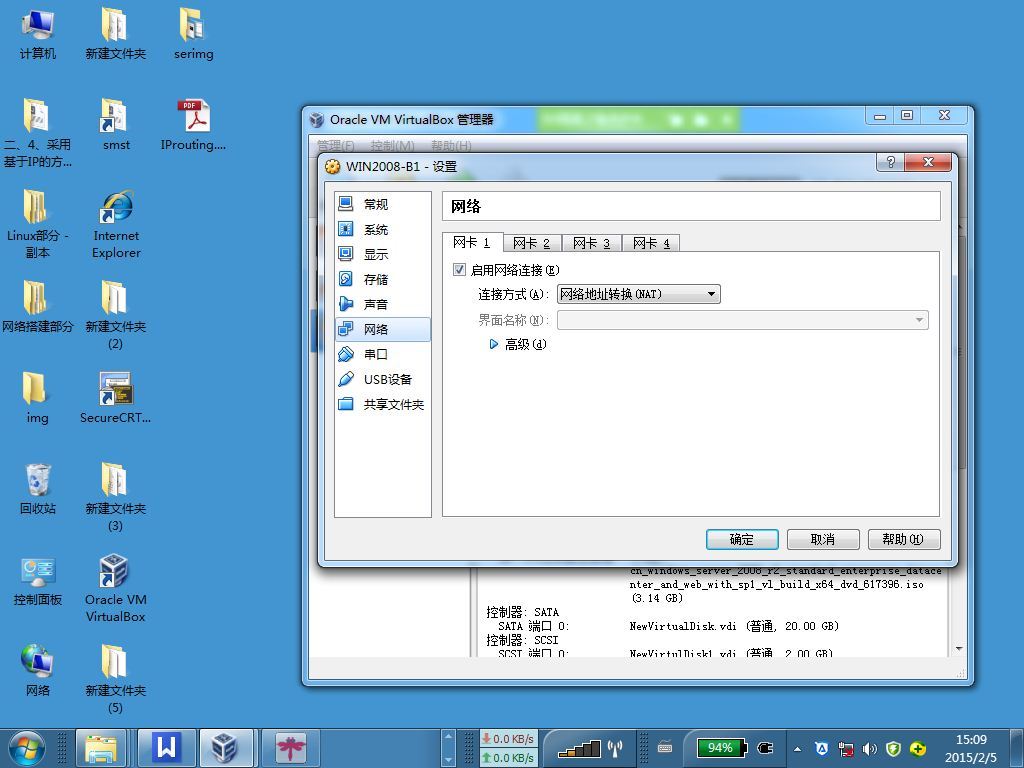Open the 控制 menu in VirtualBox manager
Viewport: 1024px width, 768px height.
pyautogui.click(x=392, y=145)
